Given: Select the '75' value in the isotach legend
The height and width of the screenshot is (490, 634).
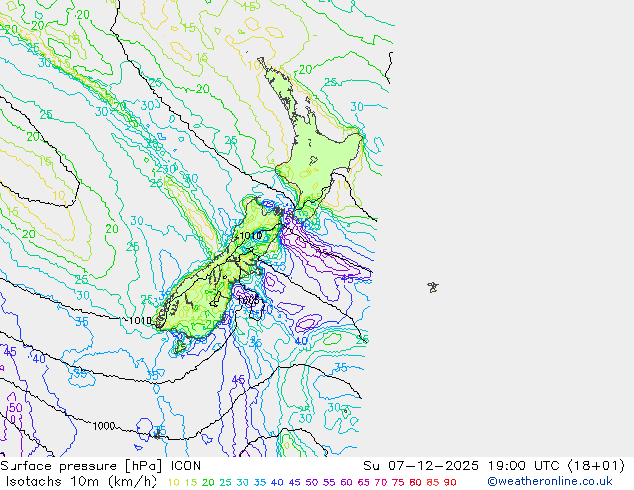Looking at the screenshot, I should coord(398,482).
